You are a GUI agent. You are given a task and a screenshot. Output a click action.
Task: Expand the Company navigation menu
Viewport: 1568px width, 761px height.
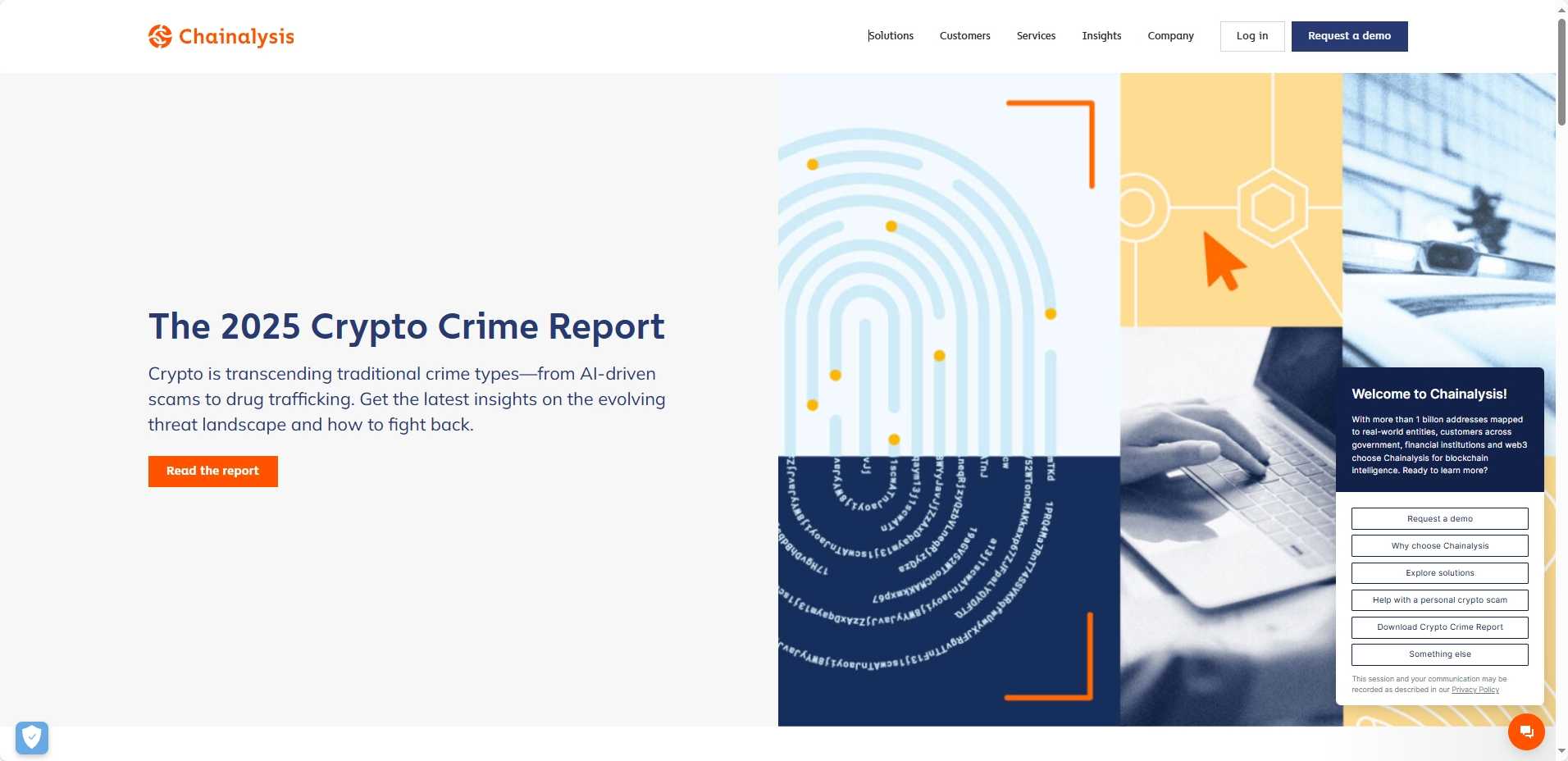point(1170,36)
